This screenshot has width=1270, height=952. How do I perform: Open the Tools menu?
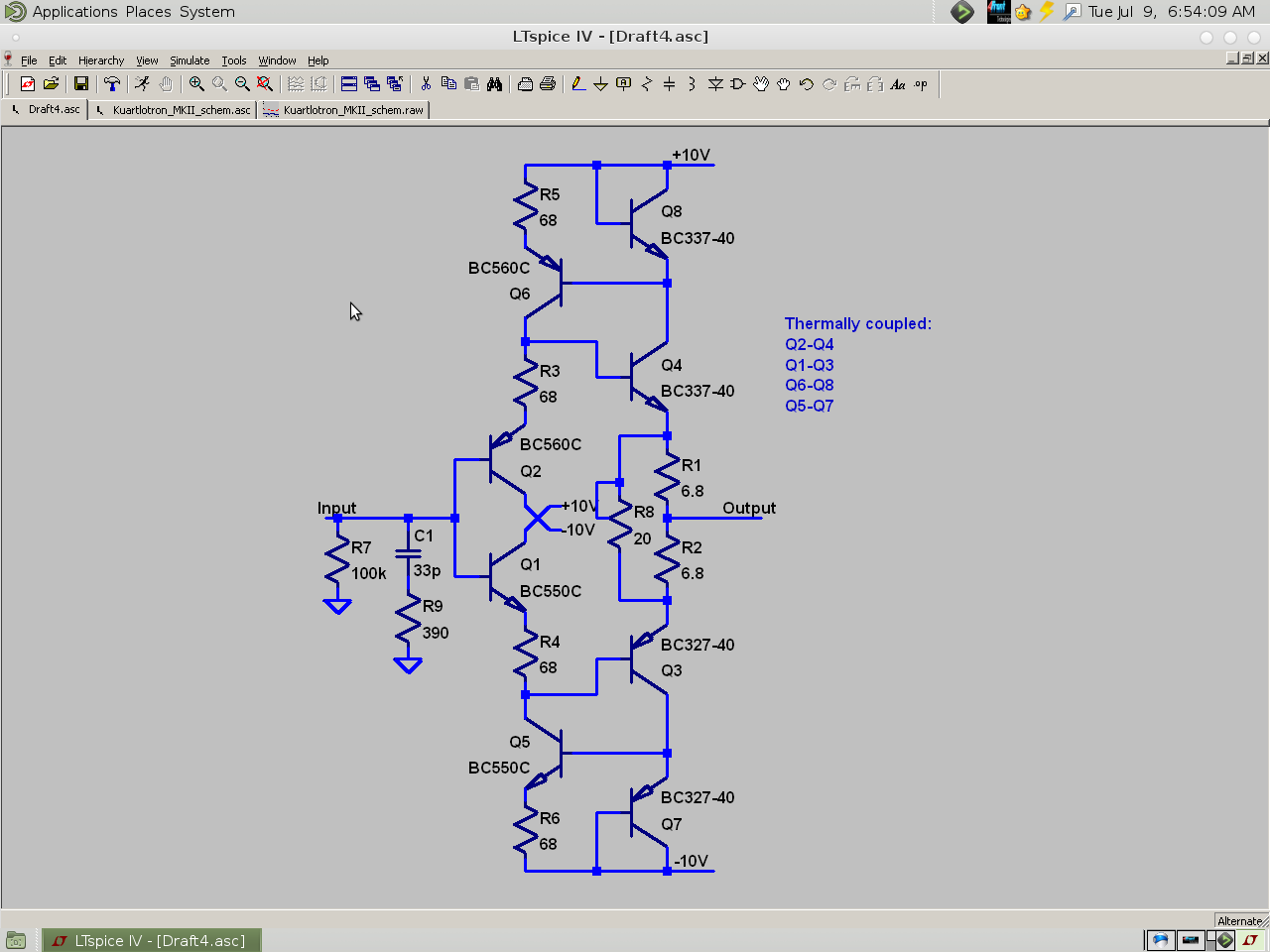tap(234, 60)
